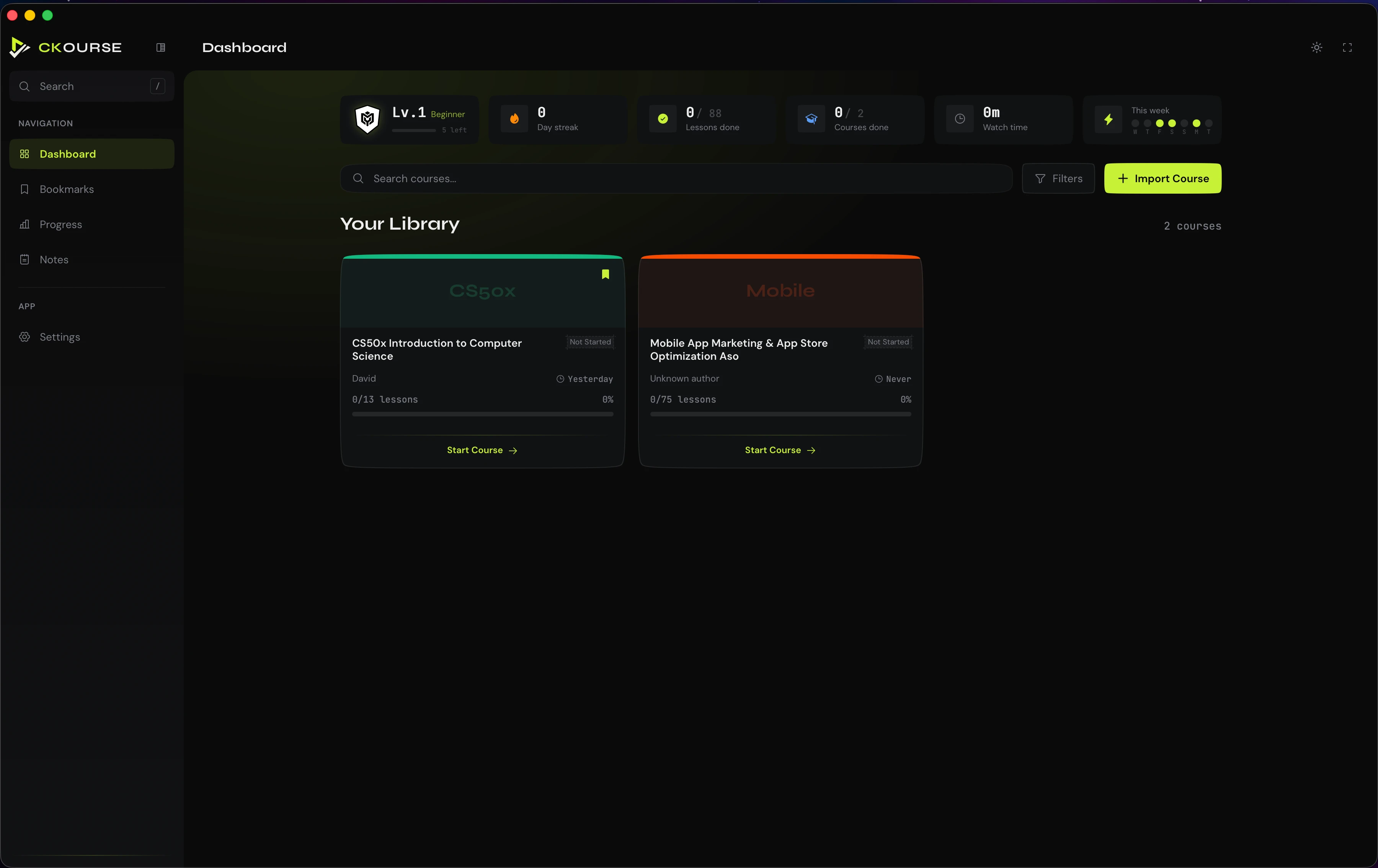Click the day streak flame icon
1378x868 pixels.
tap(514, 119)
